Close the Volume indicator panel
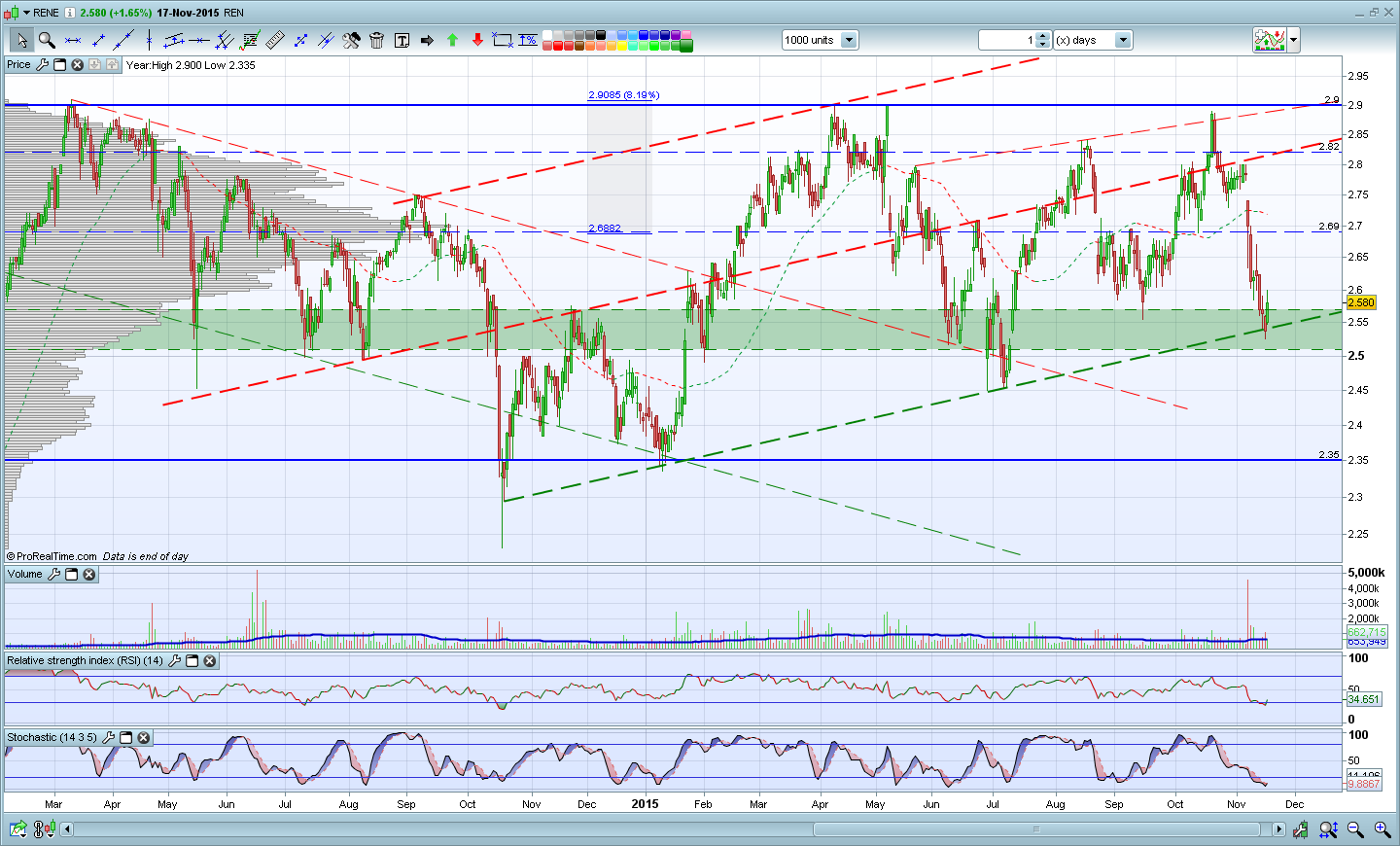The height and width of the screenshot is (846, 1400). 88,575
